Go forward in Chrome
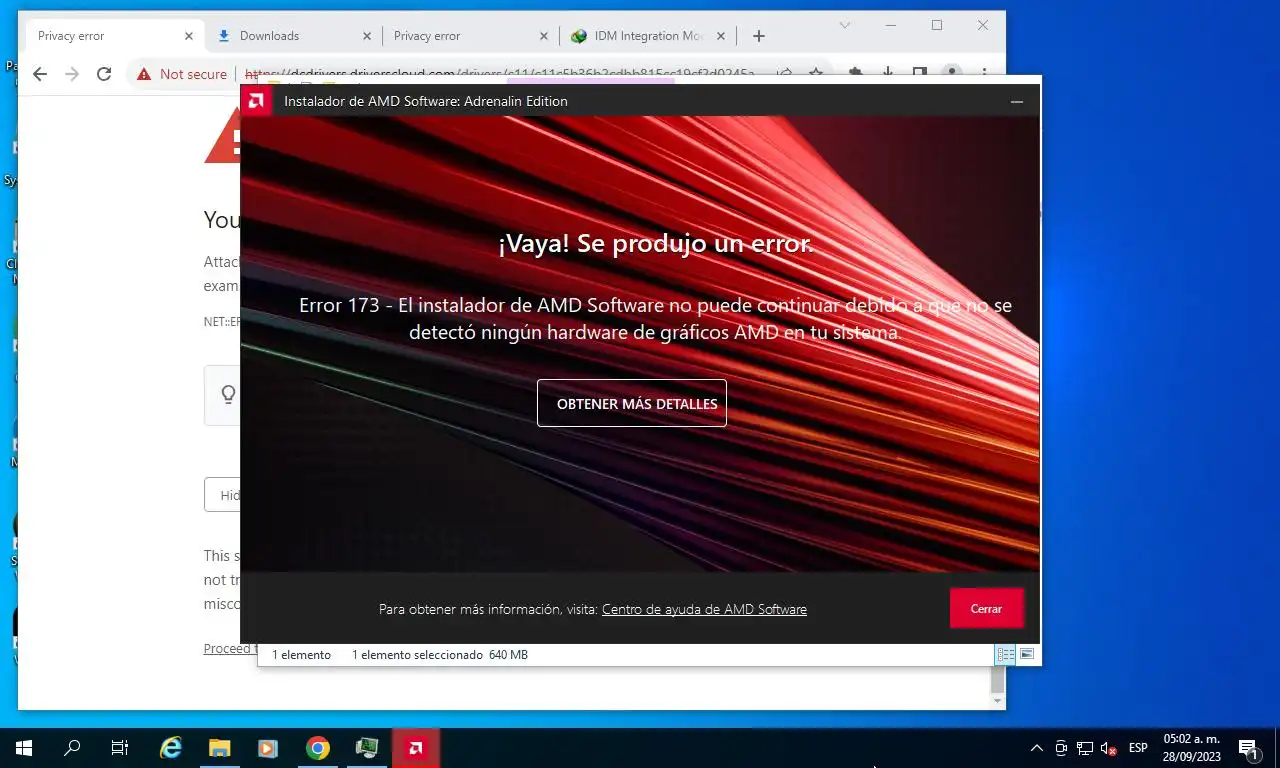 72,74
